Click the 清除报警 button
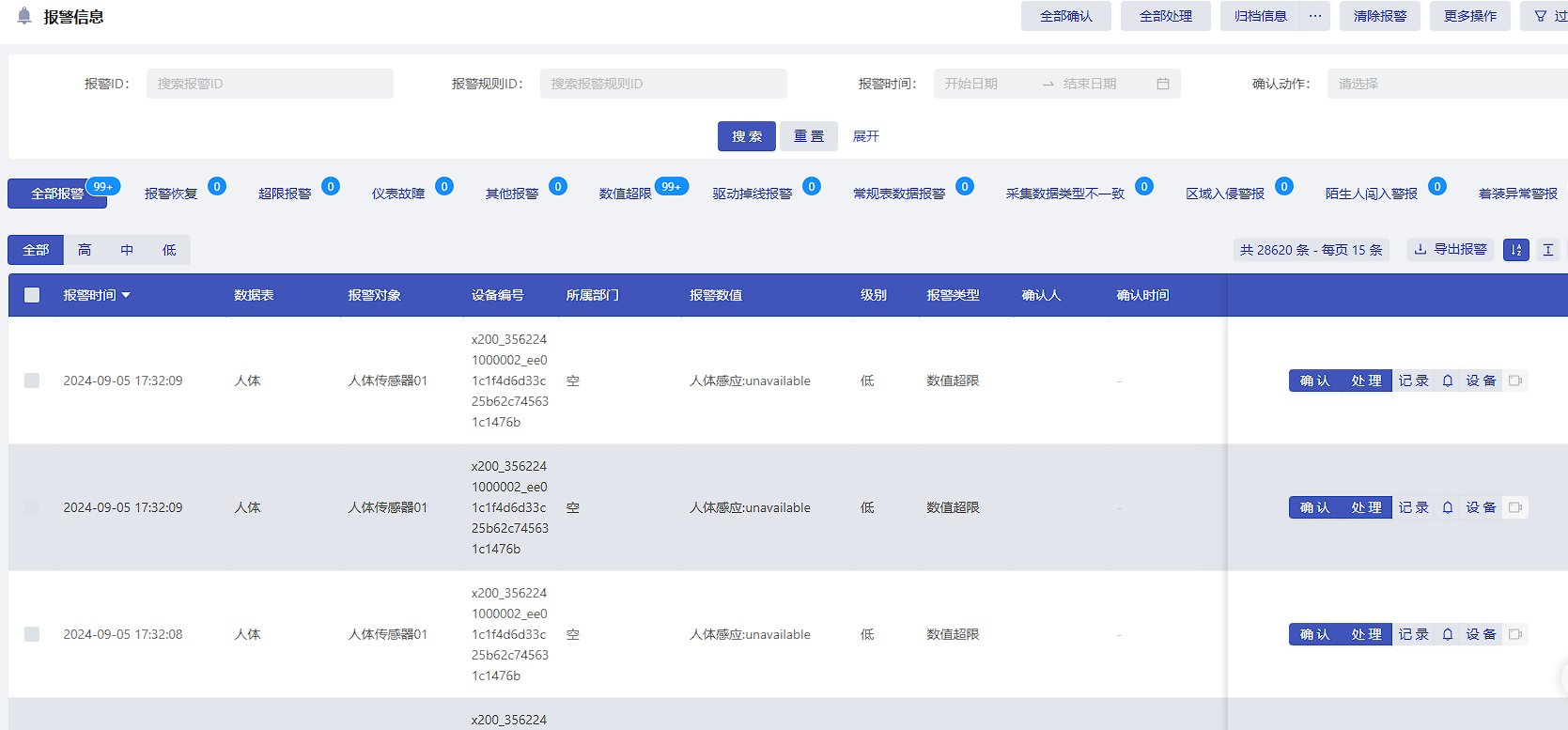Image resolution: width=1568 pixels, height=730 pixels. coord(1380,16)
